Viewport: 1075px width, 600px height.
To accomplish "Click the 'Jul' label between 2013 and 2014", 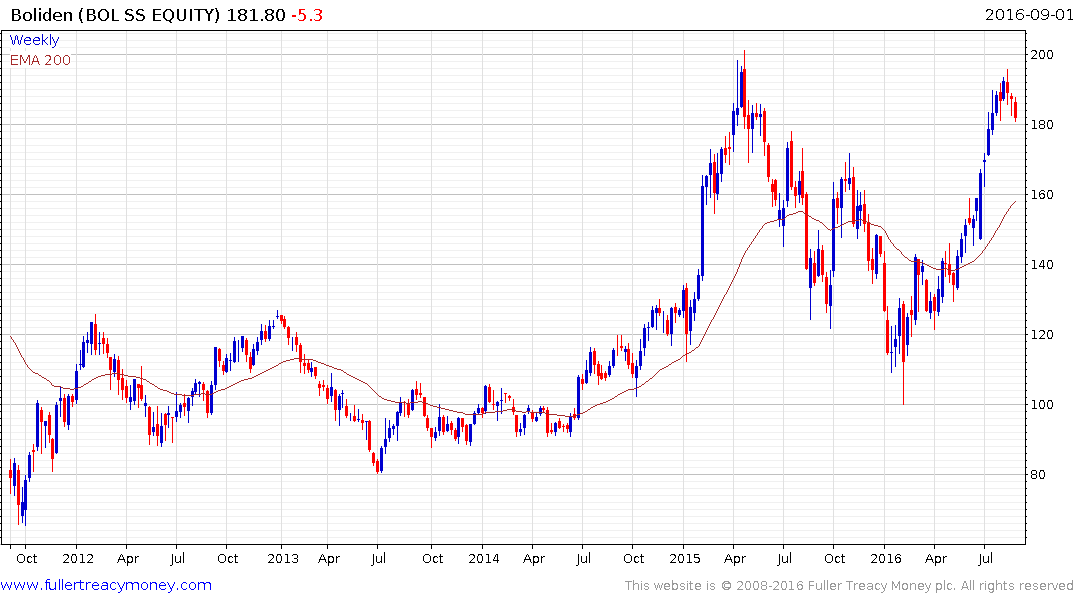I will pyautogui.click(x=378, y=558).
